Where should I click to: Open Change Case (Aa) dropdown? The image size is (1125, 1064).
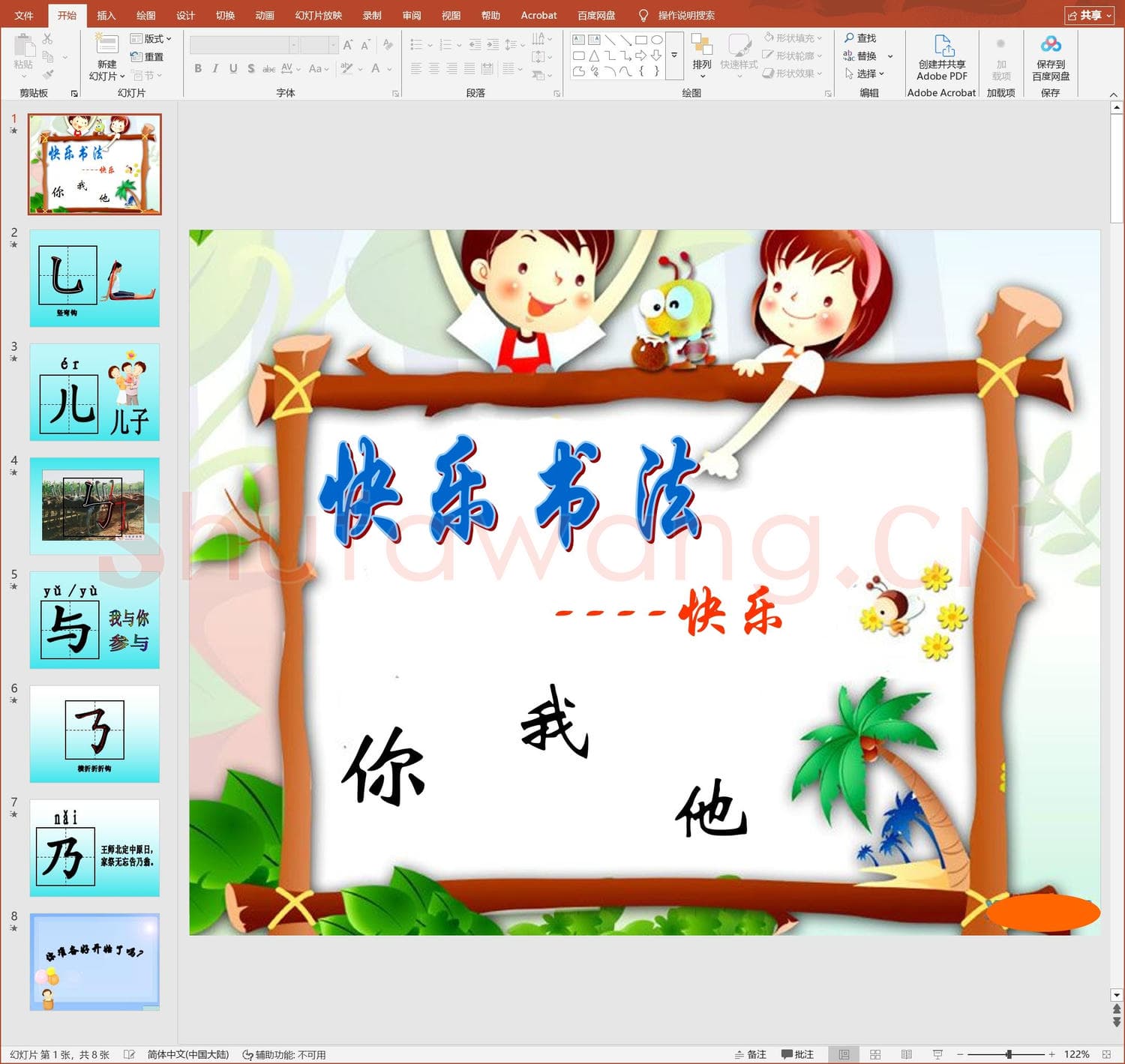click(319, 68)
